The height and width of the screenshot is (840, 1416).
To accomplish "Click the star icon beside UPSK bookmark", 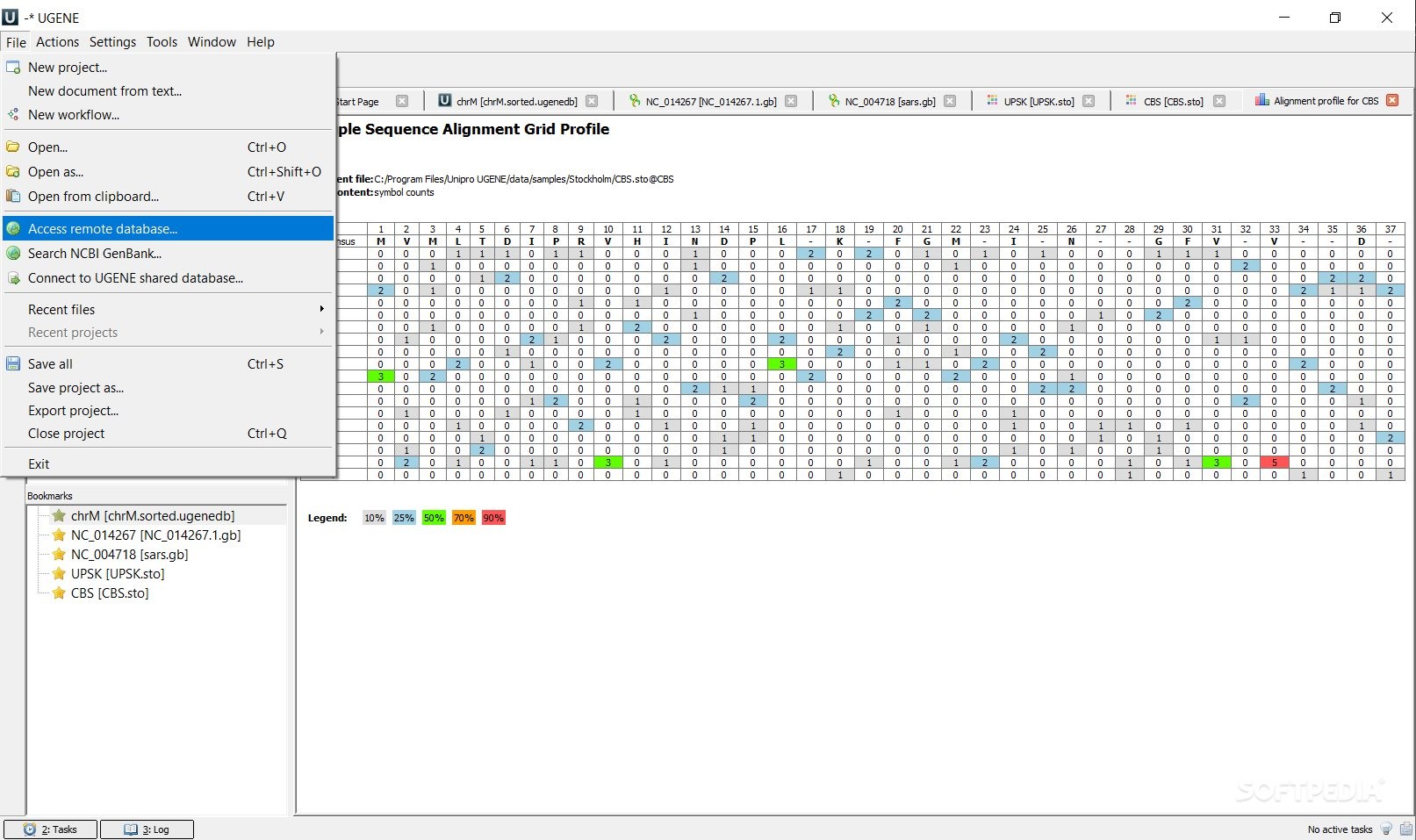I will coord(59,574).
